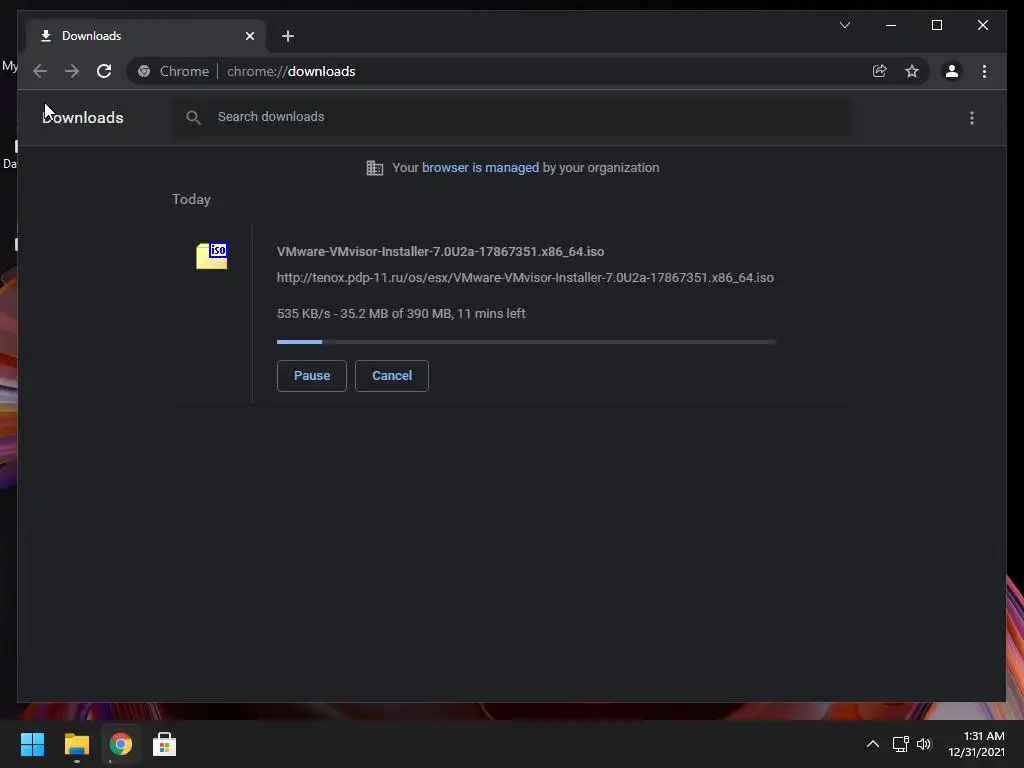Minimize the Chrome window
This screenshot has height=768, width=1024.
(x=891, y=25)
